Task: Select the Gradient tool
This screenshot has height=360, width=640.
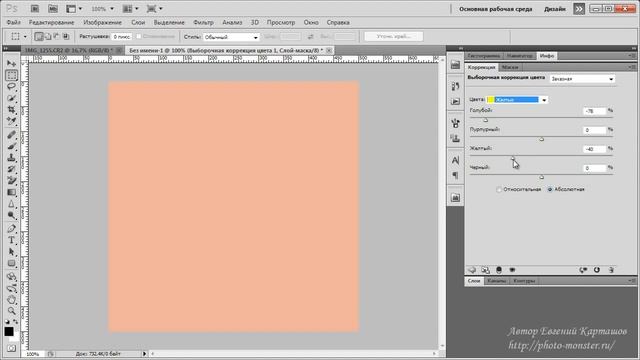Action: (11, 192)
